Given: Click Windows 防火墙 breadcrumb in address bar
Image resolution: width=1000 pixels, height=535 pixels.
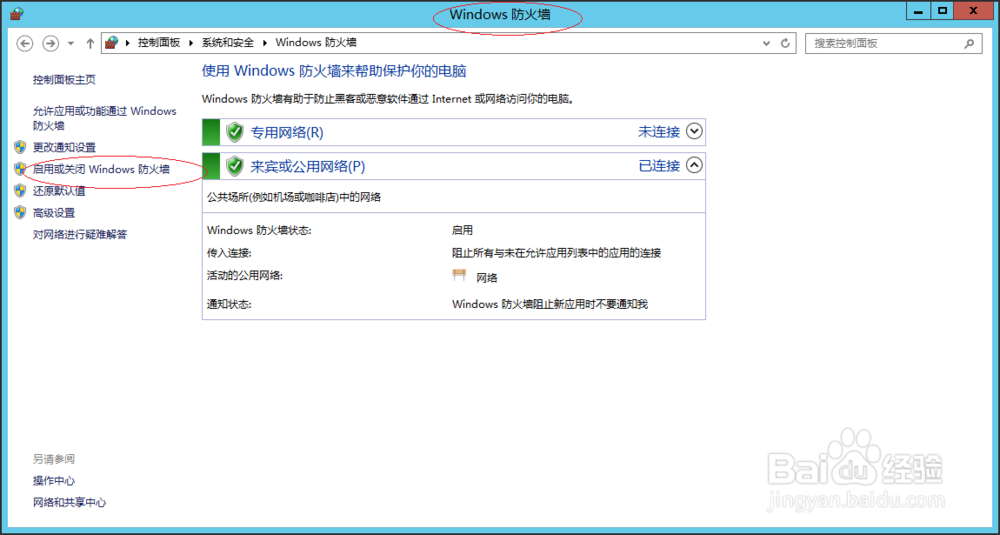Looking at the screenshot, I should 316,43.
